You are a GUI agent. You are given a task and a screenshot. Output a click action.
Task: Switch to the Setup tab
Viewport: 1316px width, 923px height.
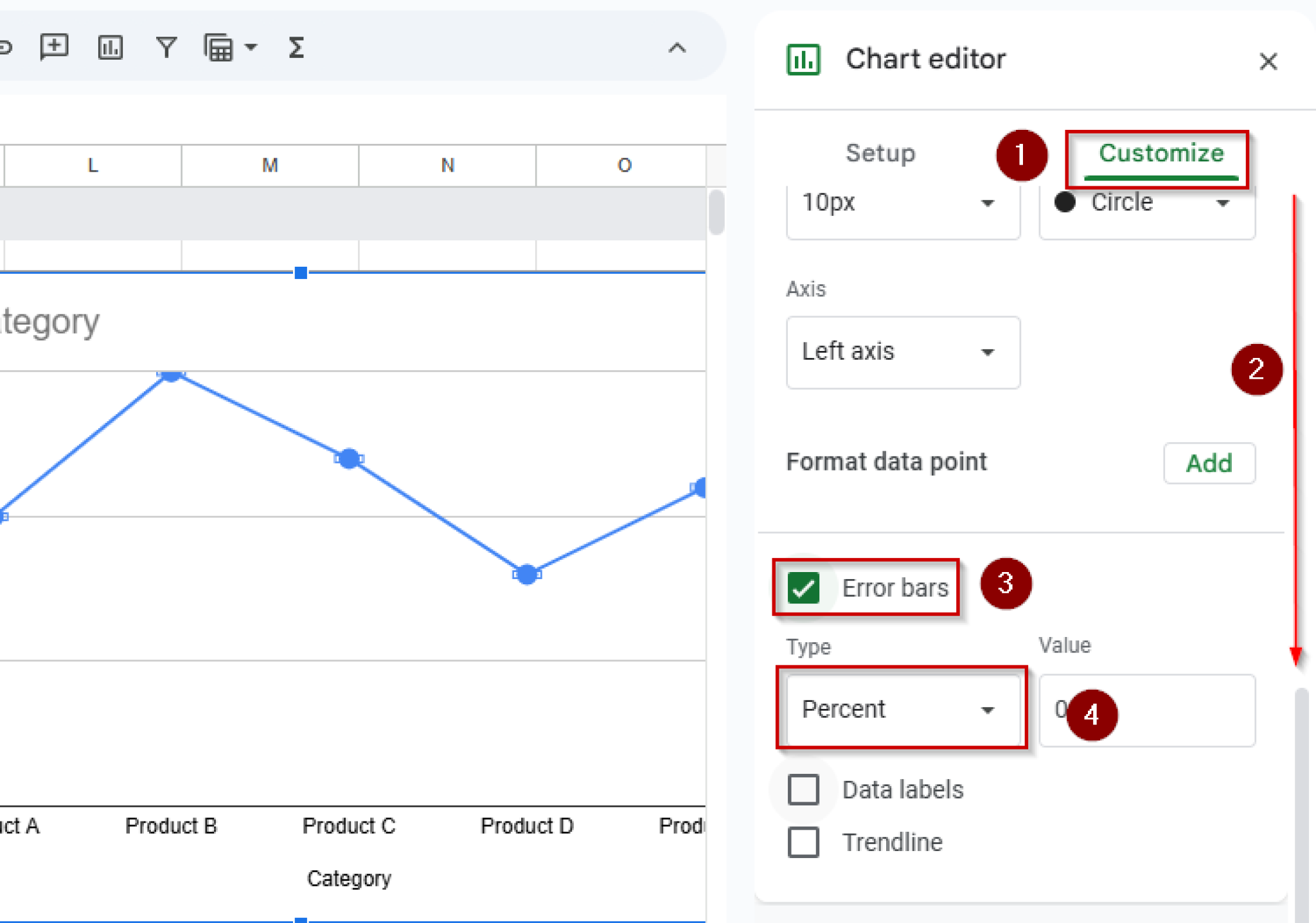coord(880,154)
